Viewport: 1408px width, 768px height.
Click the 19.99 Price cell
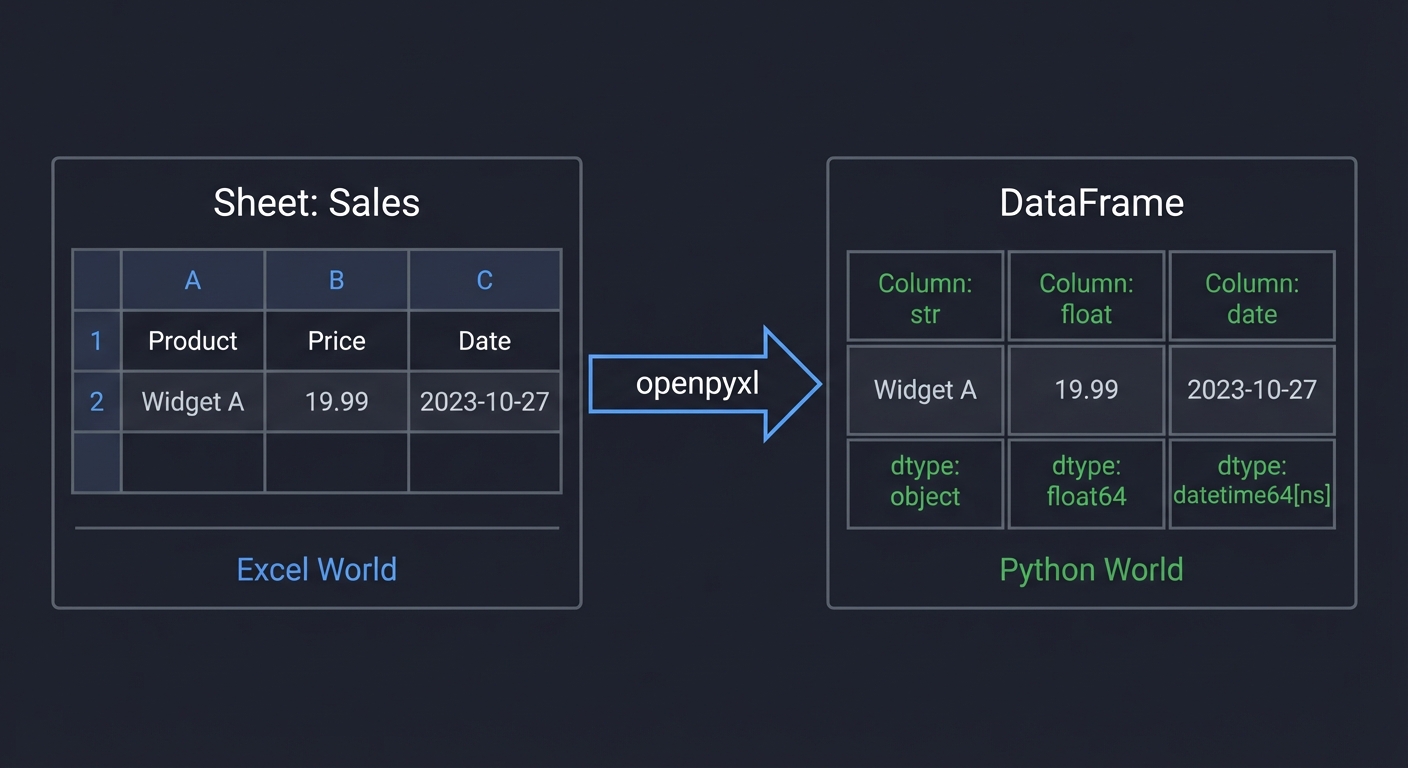coord(336,401)
